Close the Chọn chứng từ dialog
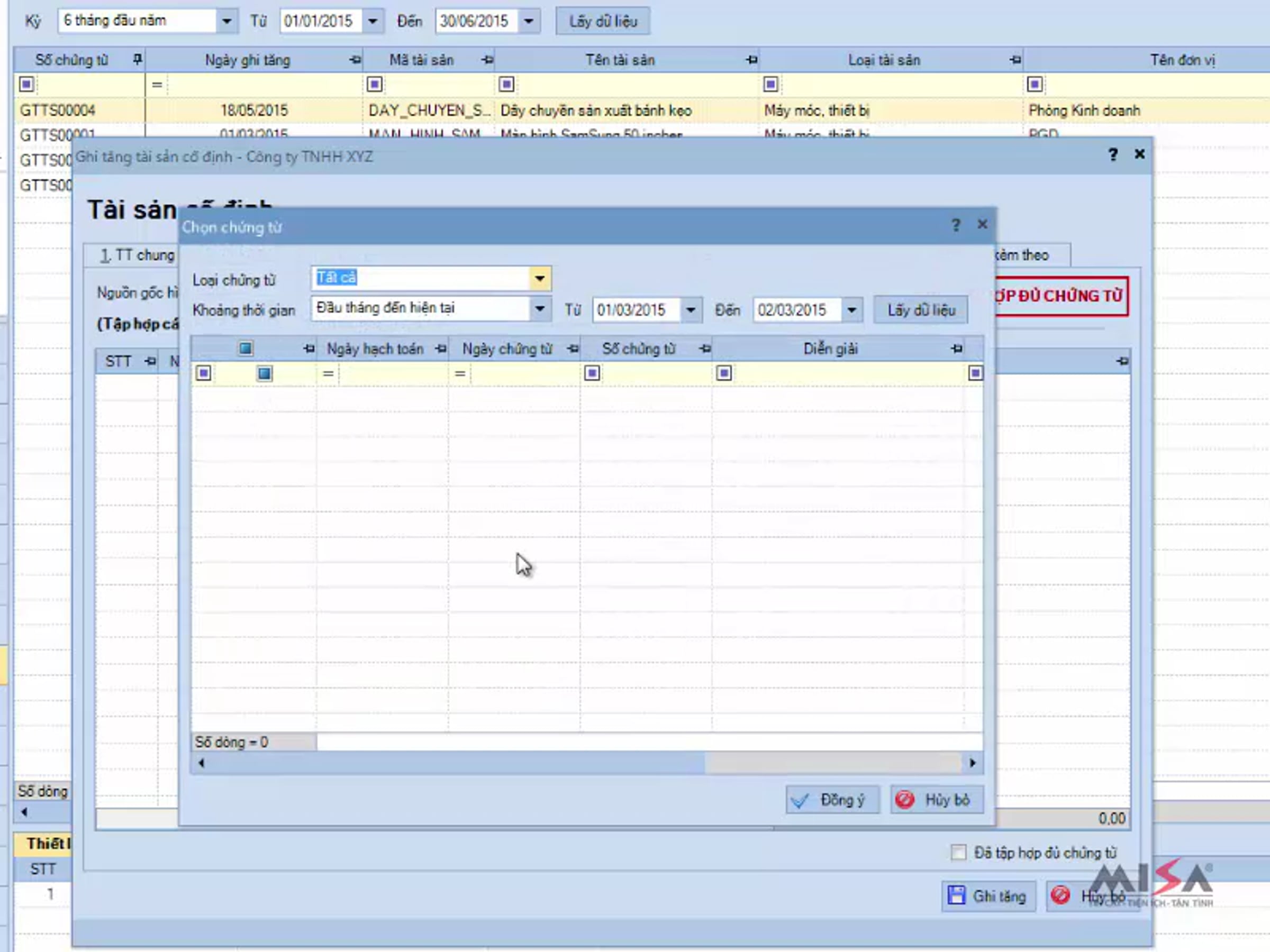The width and height of the screenshot is (1270, 952). pos(982,224)
